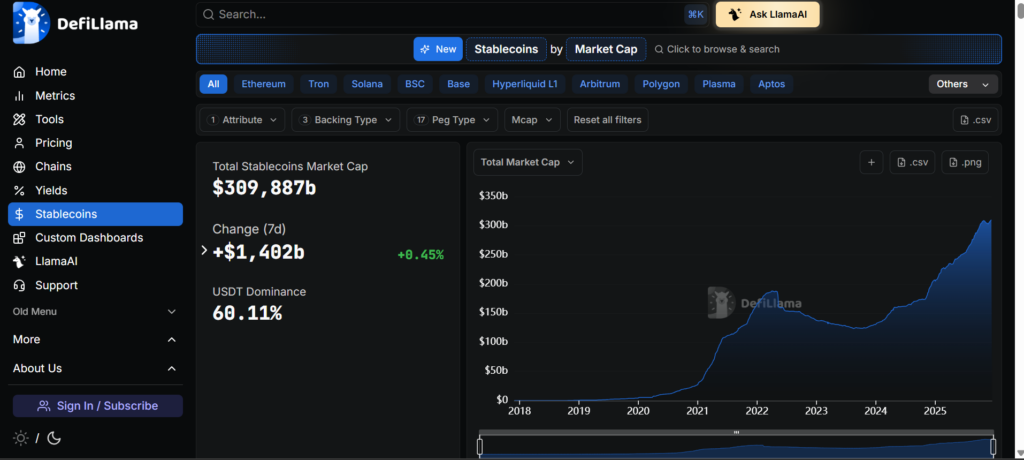Select the All chains filter
The width and height of the screenshot is (1024, 460).
tap(213, 84)
